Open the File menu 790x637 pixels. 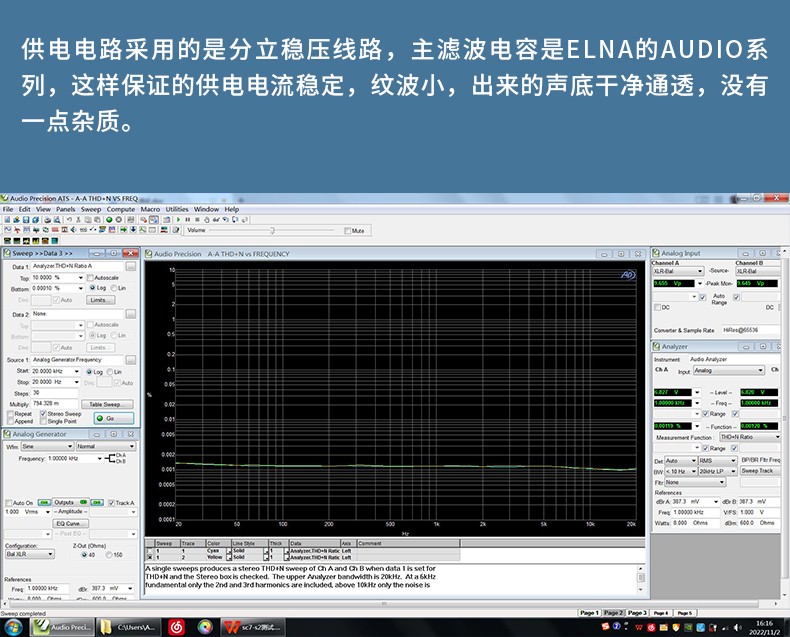(8, 209)
